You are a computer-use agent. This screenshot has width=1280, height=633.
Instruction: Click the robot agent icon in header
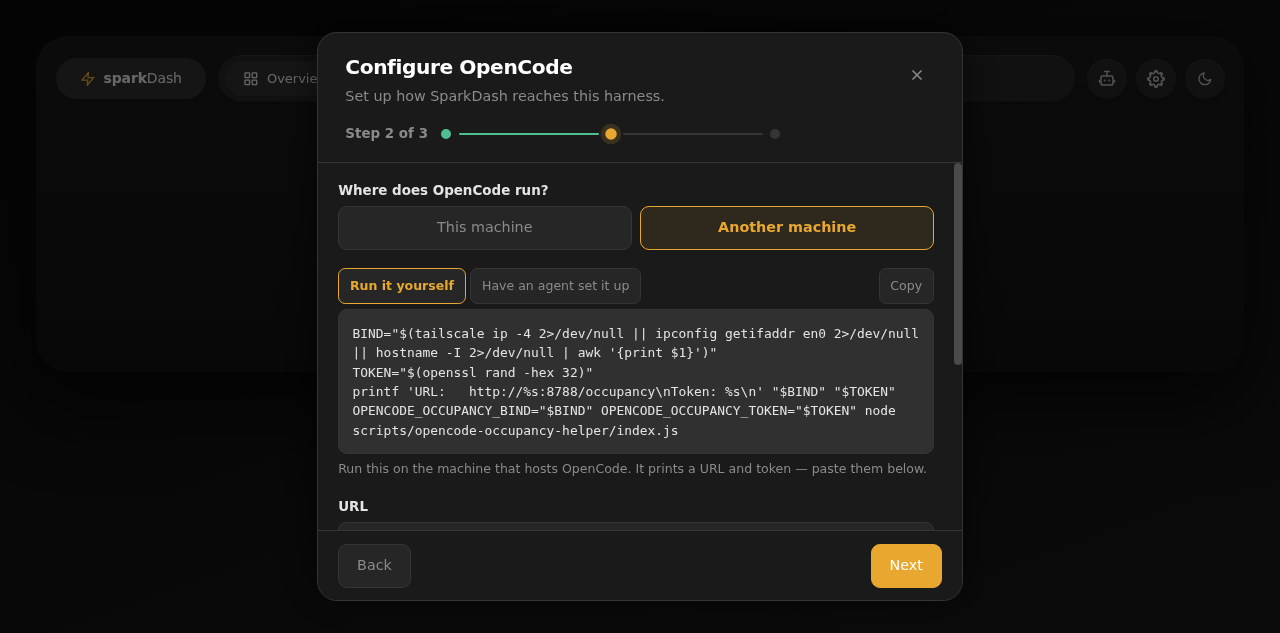[1107, 79]
